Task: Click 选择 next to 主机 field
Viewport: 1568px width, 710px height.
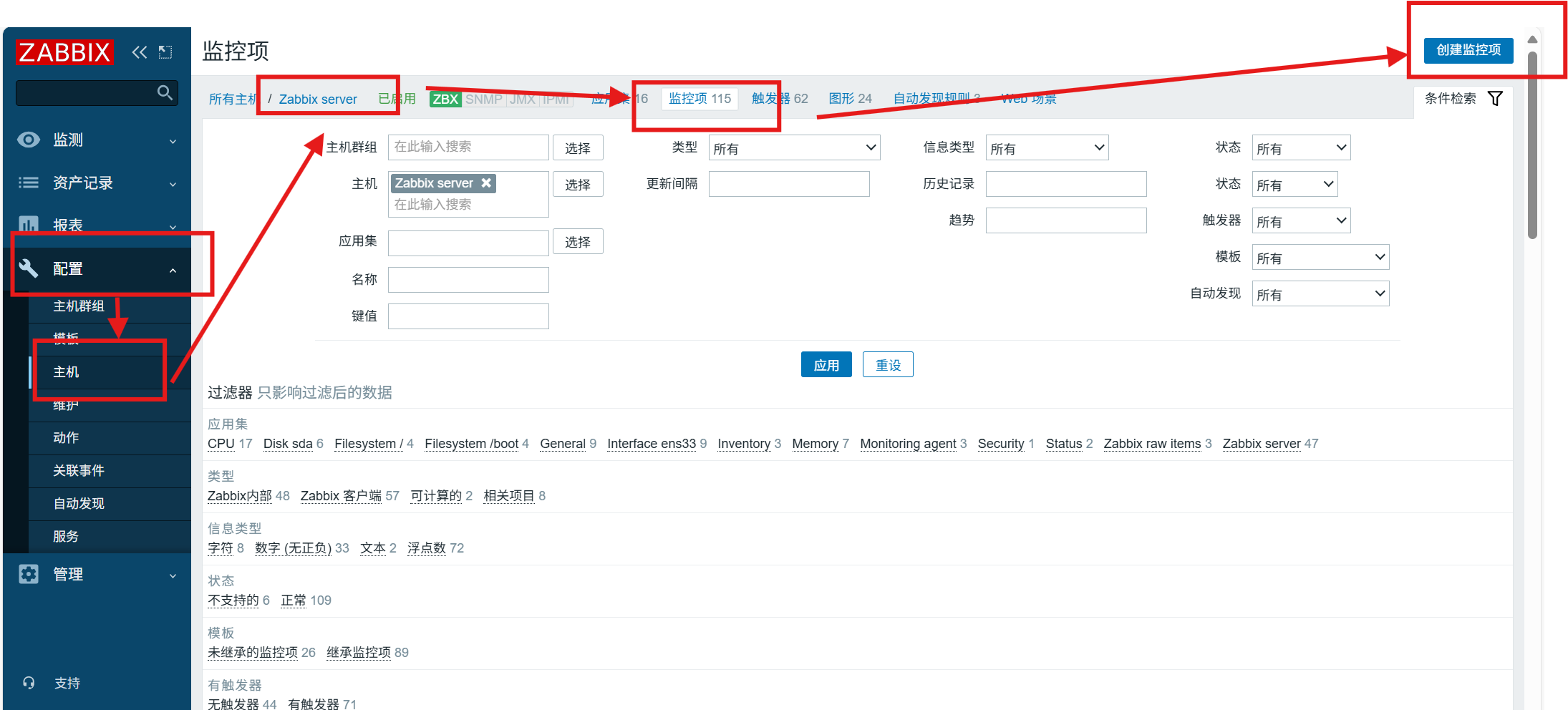Action: (578, 184)
